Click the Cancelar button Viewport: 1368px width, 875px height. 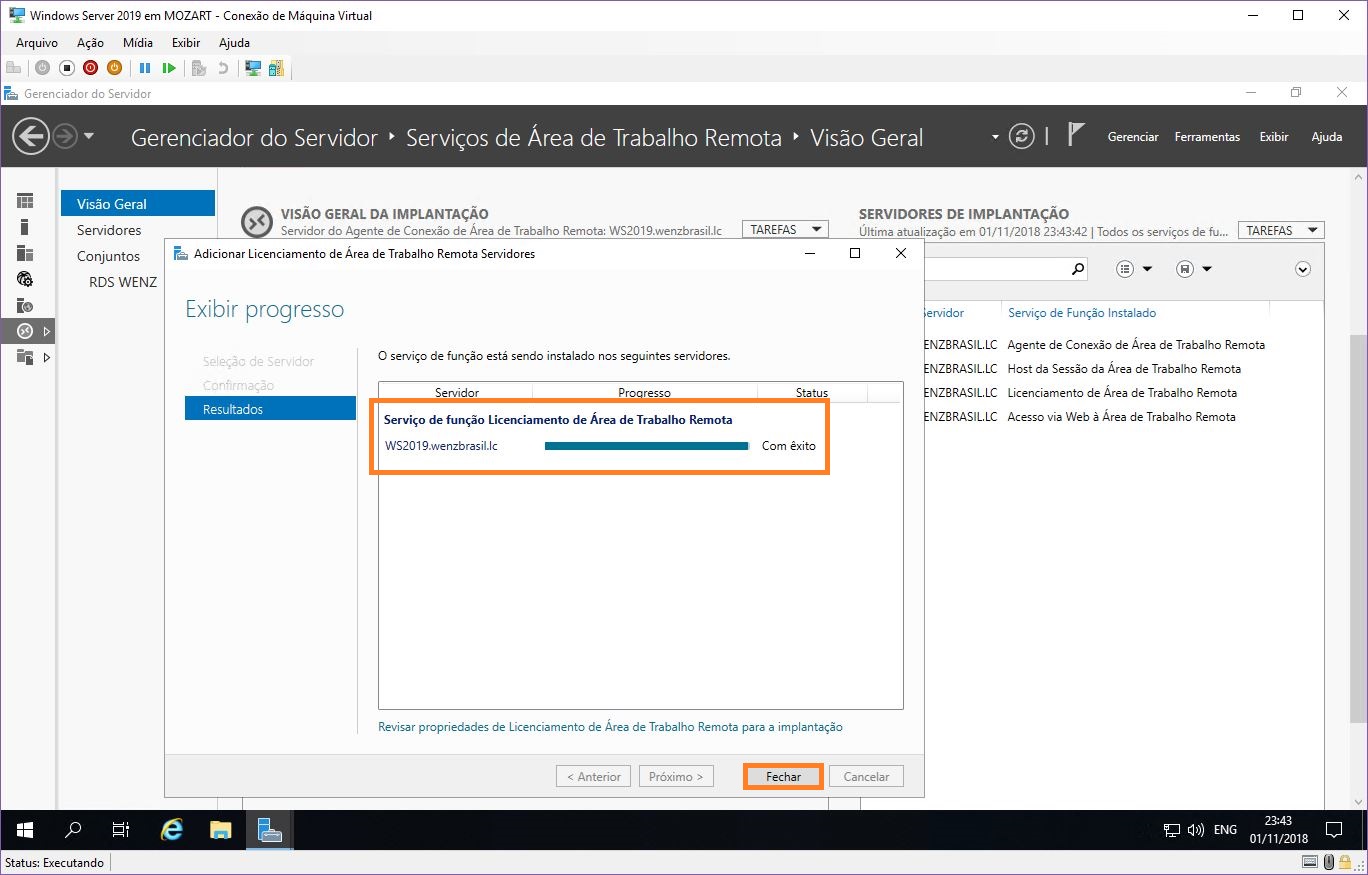[866, 776]
